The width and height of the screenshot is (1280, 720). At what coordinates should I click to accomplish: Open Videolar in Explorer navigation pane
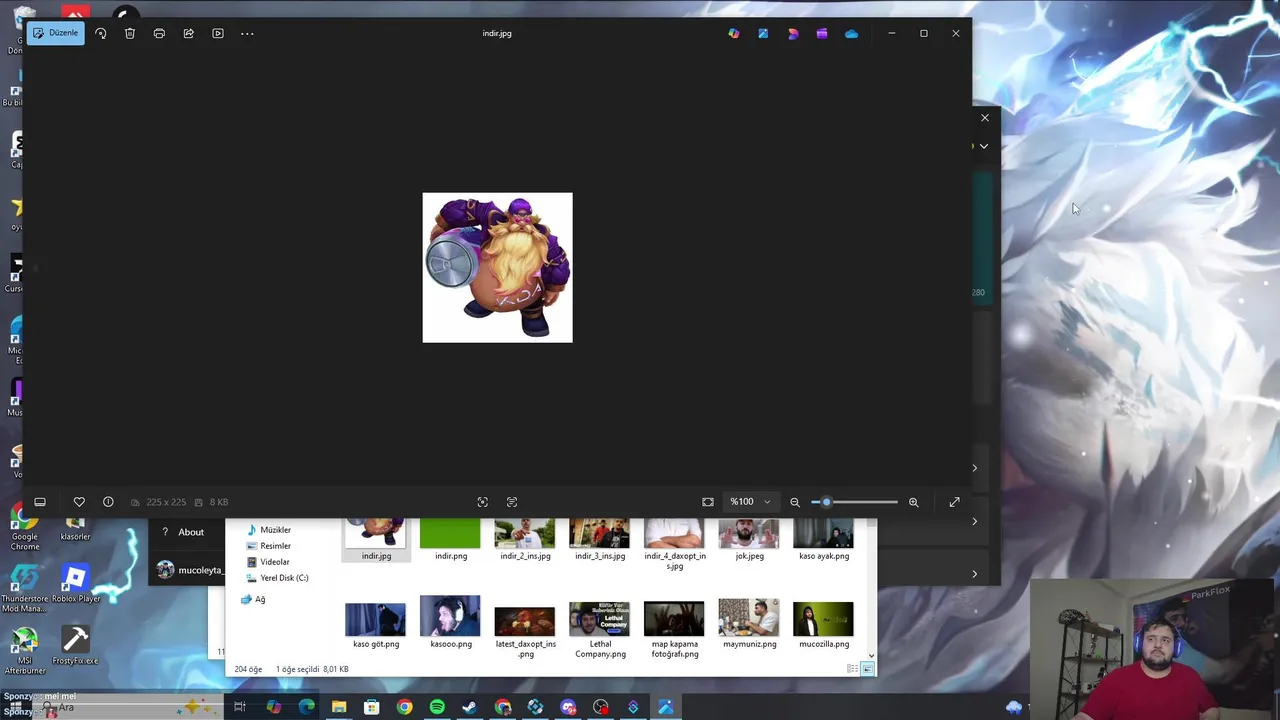tap(268, 562)
